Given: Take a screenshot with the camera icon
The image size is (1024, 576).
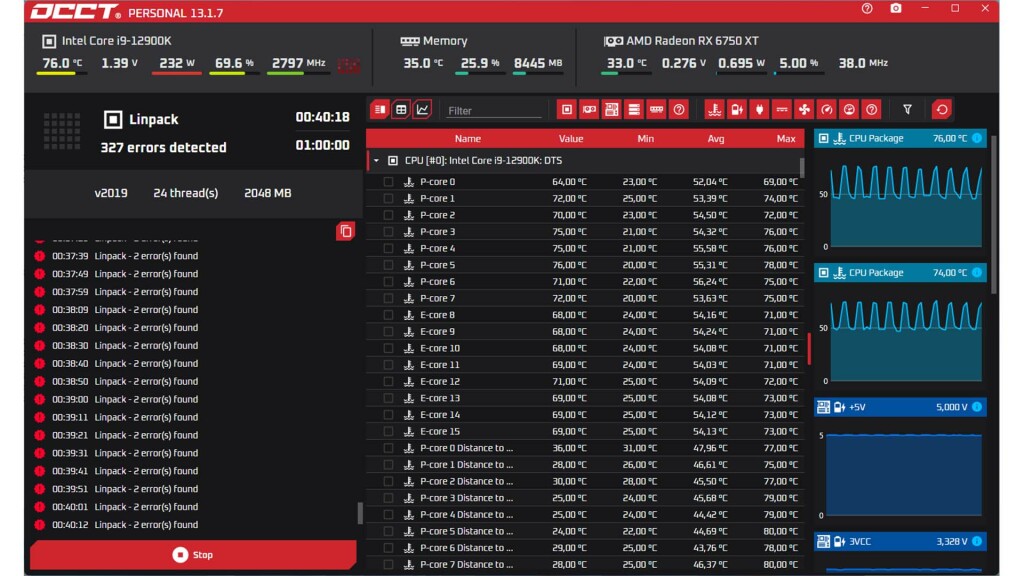Looking at the screenshot, I should (895, 9).
